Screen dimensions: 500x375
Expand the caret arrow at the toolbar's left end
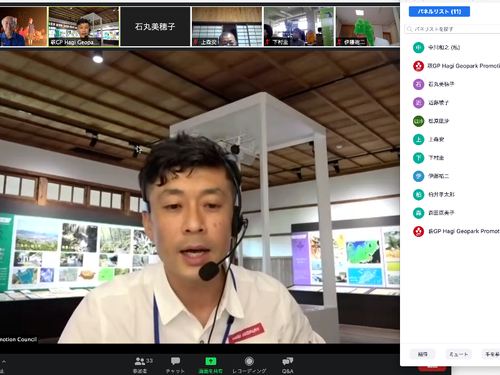coord(3,362)
